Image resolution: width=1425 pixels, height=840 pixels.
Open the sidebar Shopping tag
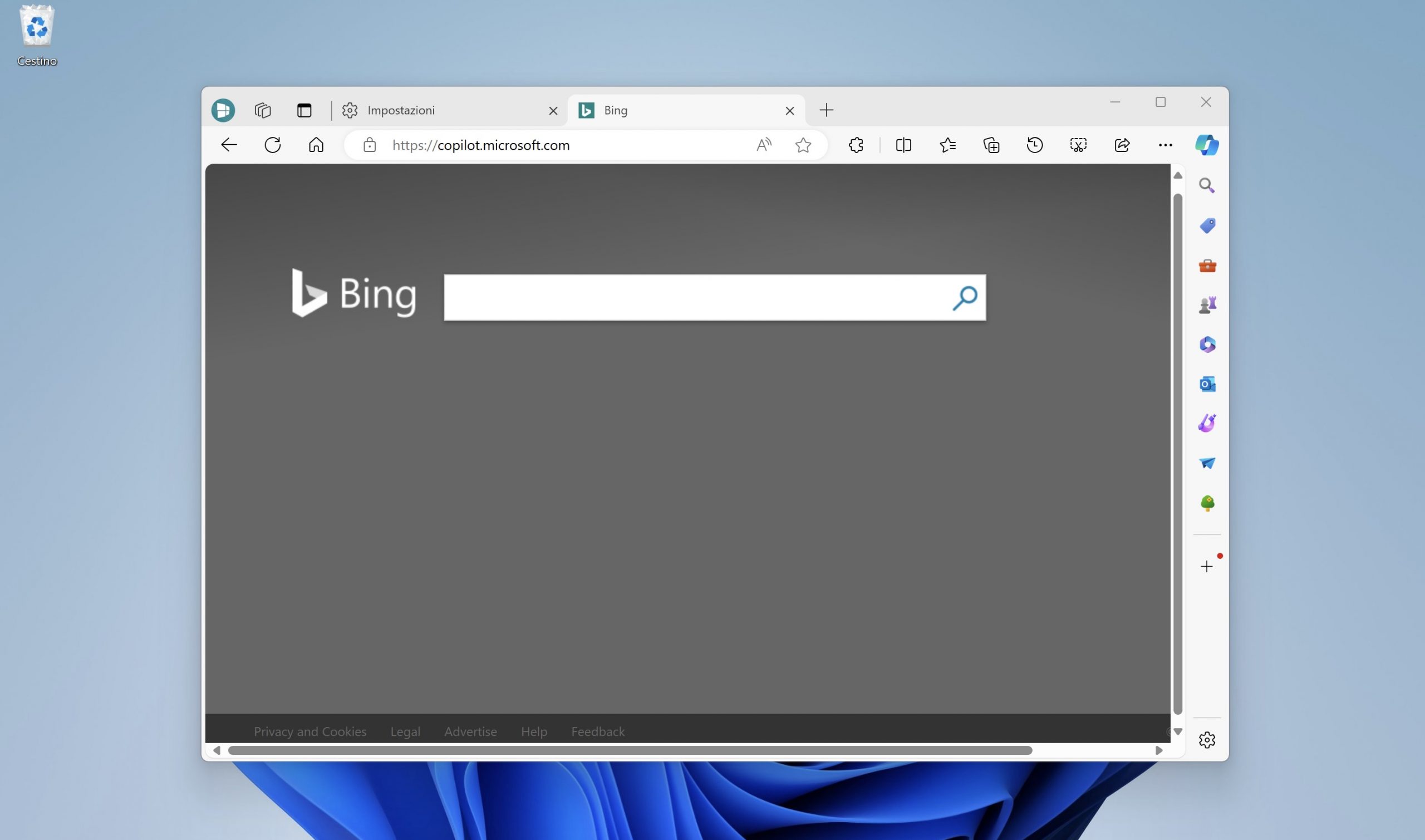(1207, 225)
